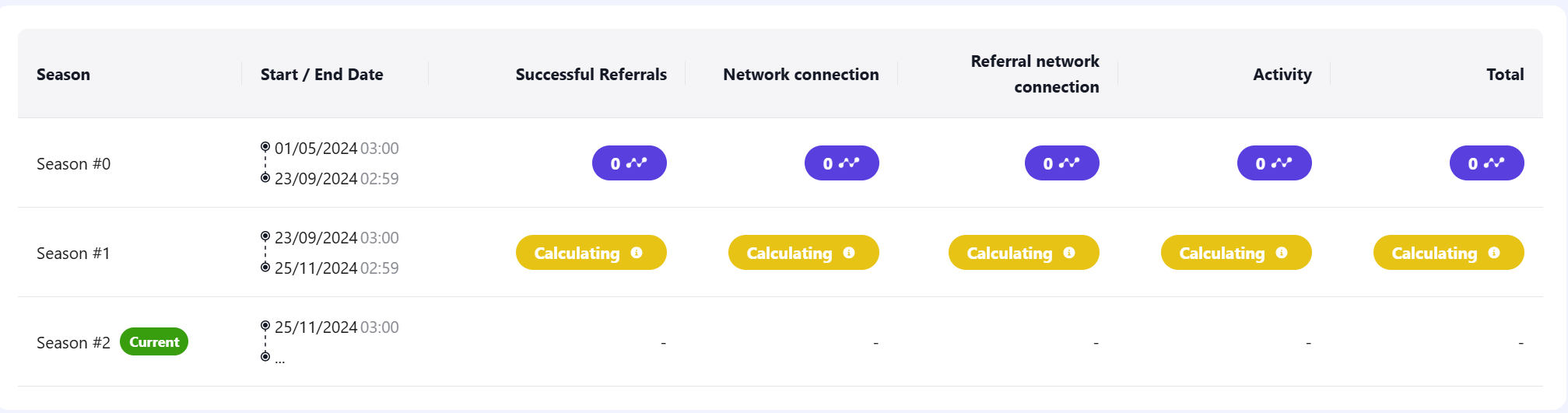This screenshot has width=1568, height=413.
Task: Click Season #1 end date 25/11/2024
Action: [316, 268]
